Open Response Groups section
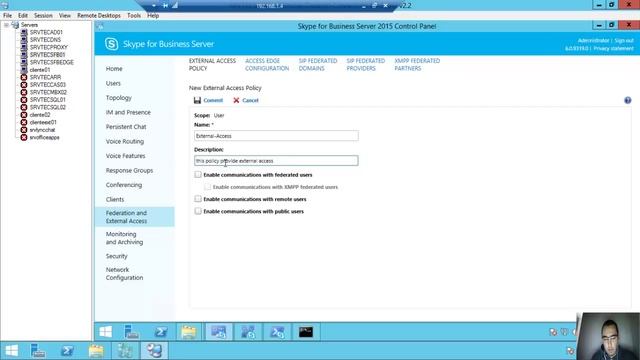Screen dimensions: 640x360 [x=129, y=171]
